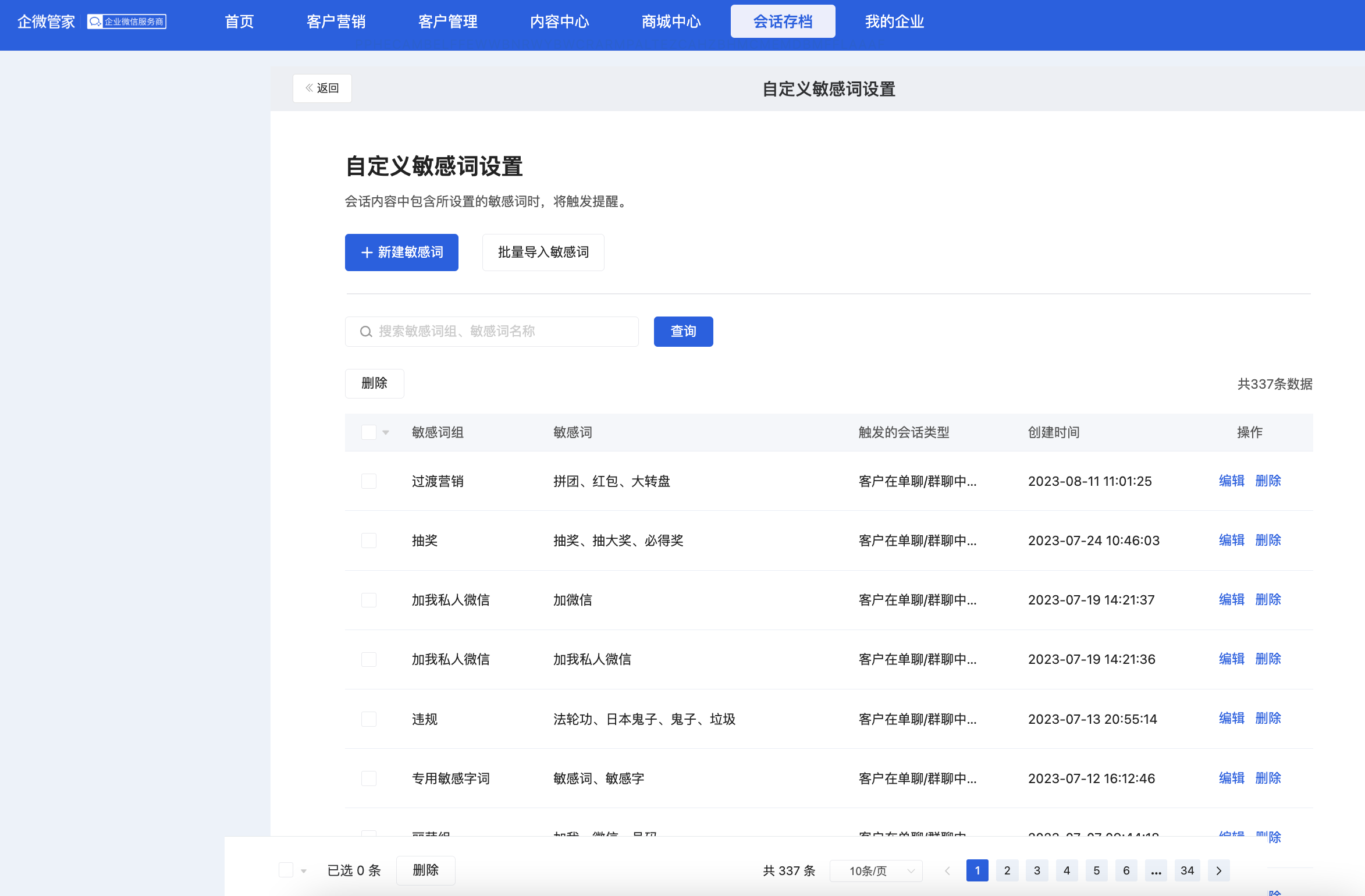
Task: Click the 企微管家 brand name
Action: pyautogui.click(x=47, y=22)
